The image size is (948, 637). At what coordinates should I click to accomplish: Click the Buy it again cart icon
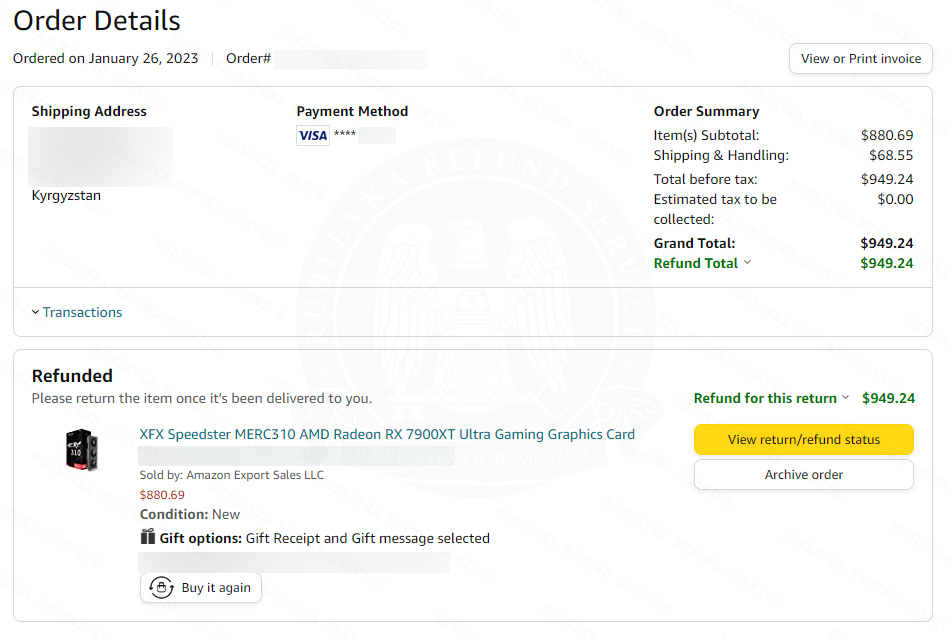point(161,587)
